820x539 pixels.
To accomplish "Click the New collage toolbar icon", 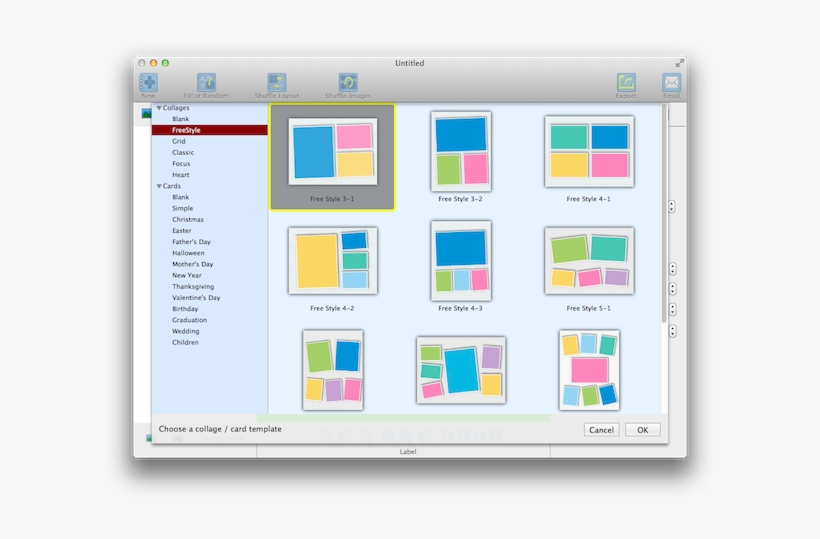I will point(149,83).
